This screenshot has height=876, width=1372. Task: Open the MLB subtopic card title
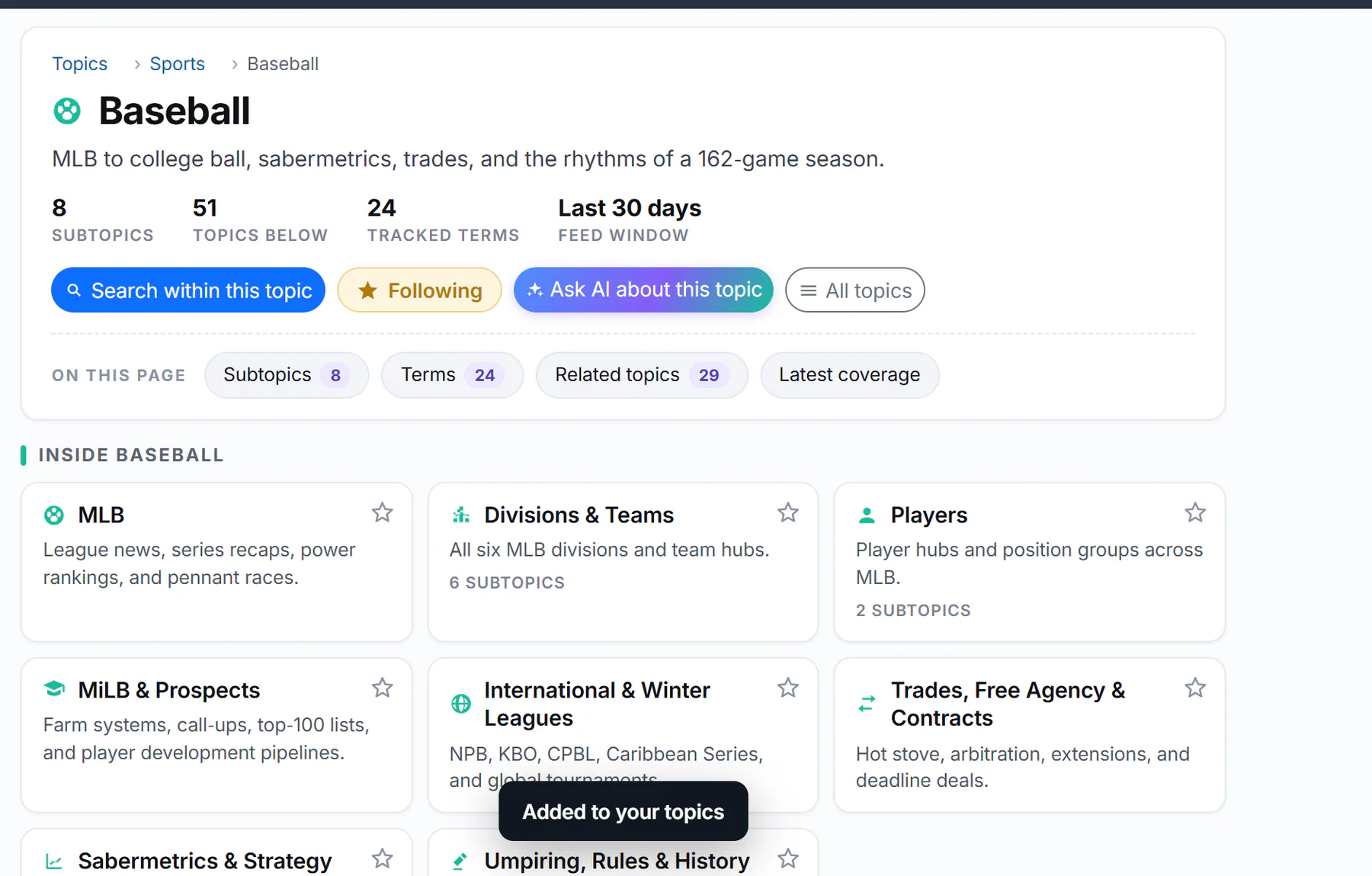coord(101,515)
